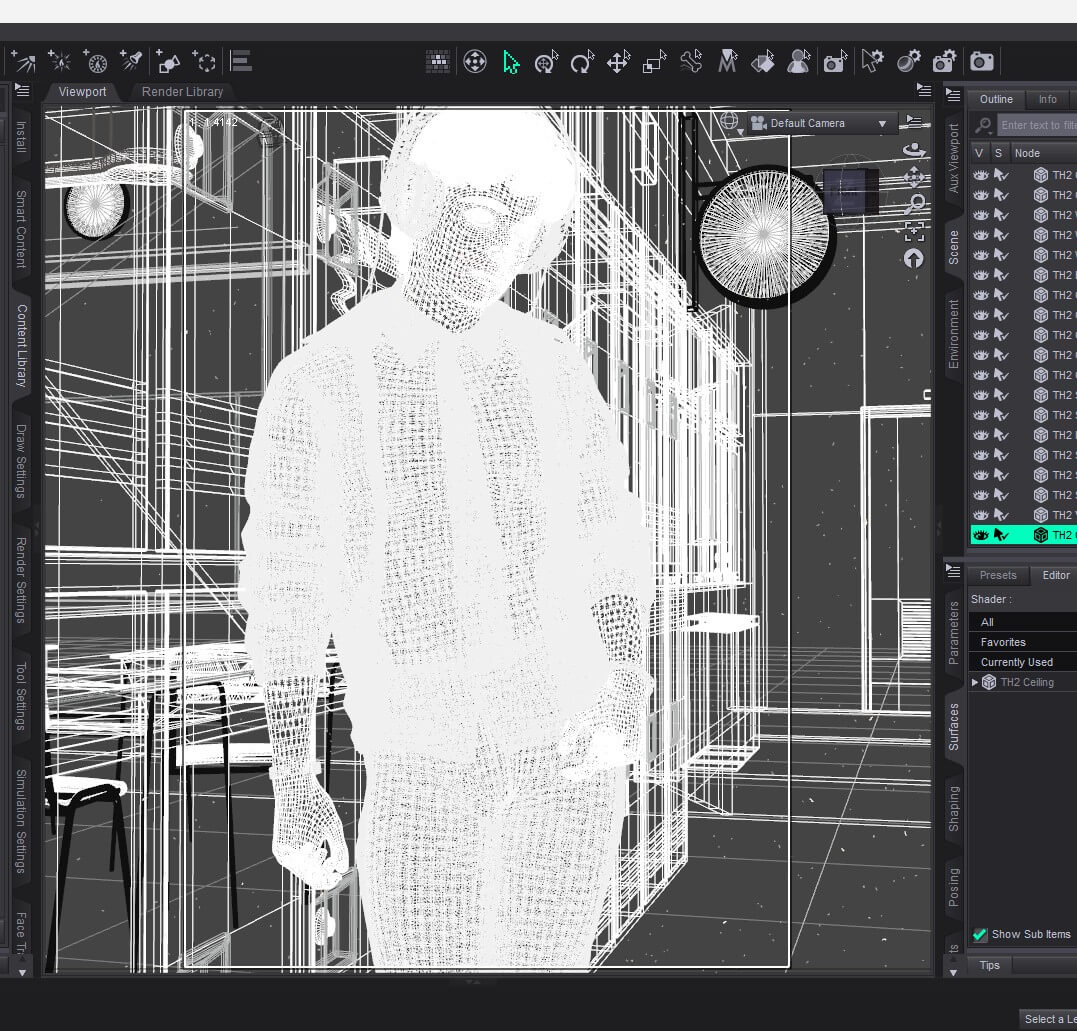Sort by the Node column header
This screenshot has width=1077, height=1031.
pos(1044,153)
